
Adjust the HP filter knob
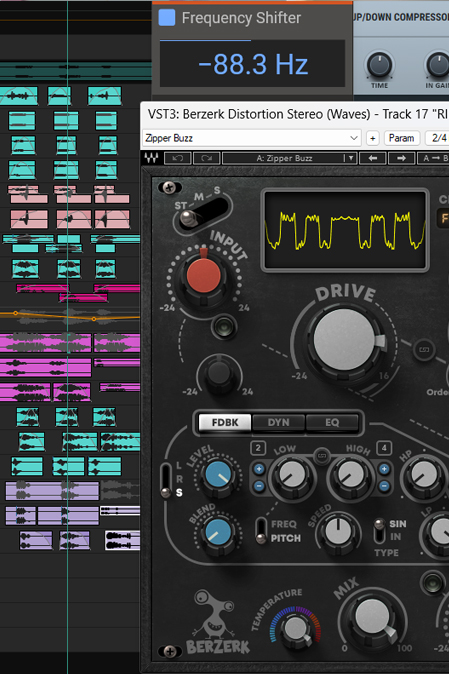tap(424, 475)
